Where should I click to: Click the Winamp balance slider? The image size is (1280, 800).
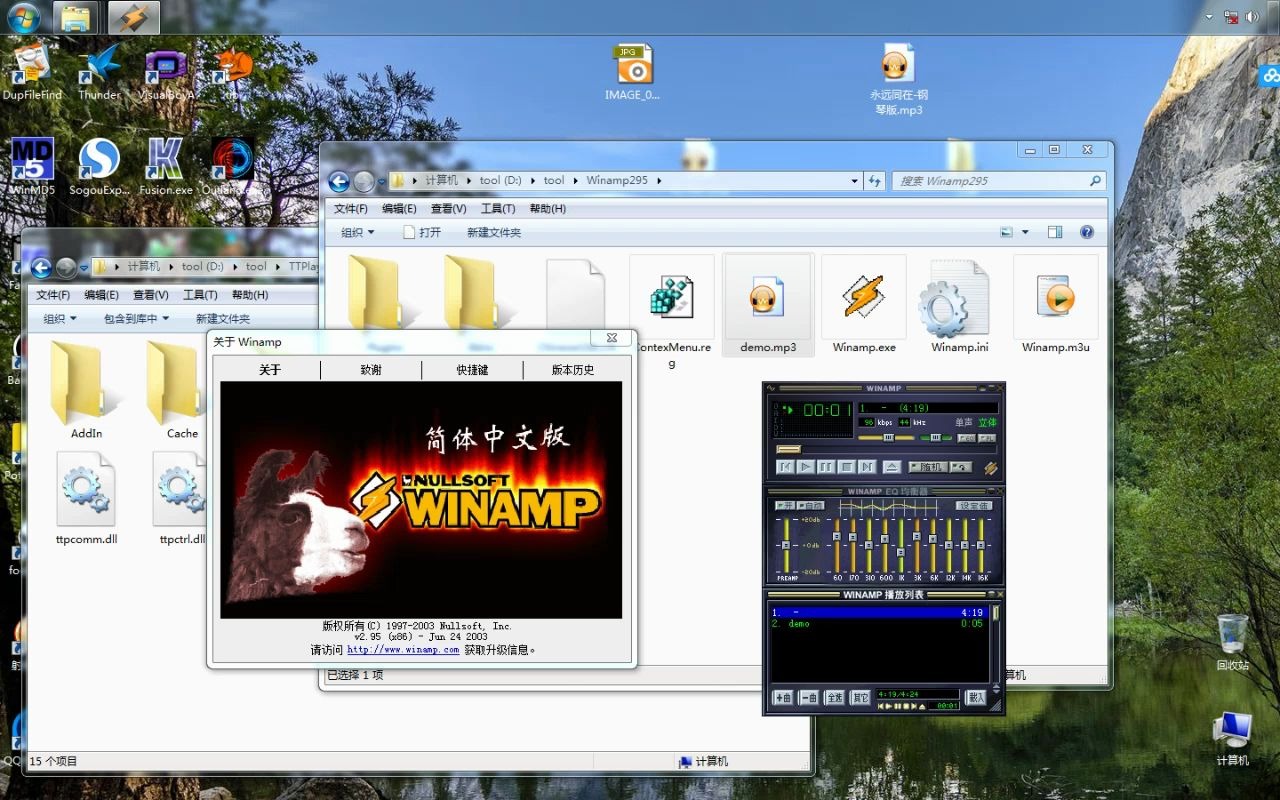[x=936, y=438]
